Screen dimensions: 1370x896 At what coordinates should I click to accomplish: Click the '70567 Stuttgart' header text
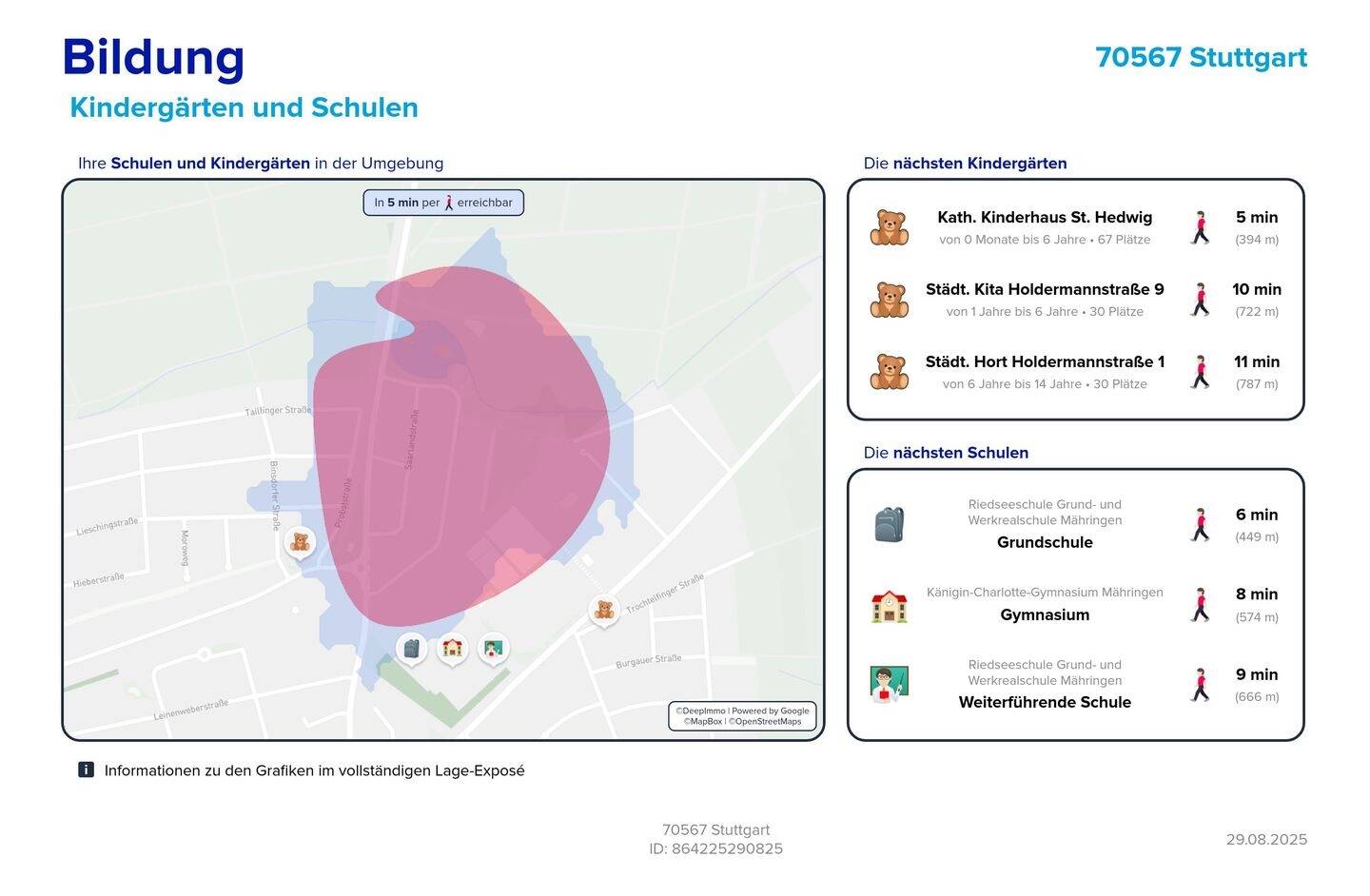click(x=1201, y=58)
